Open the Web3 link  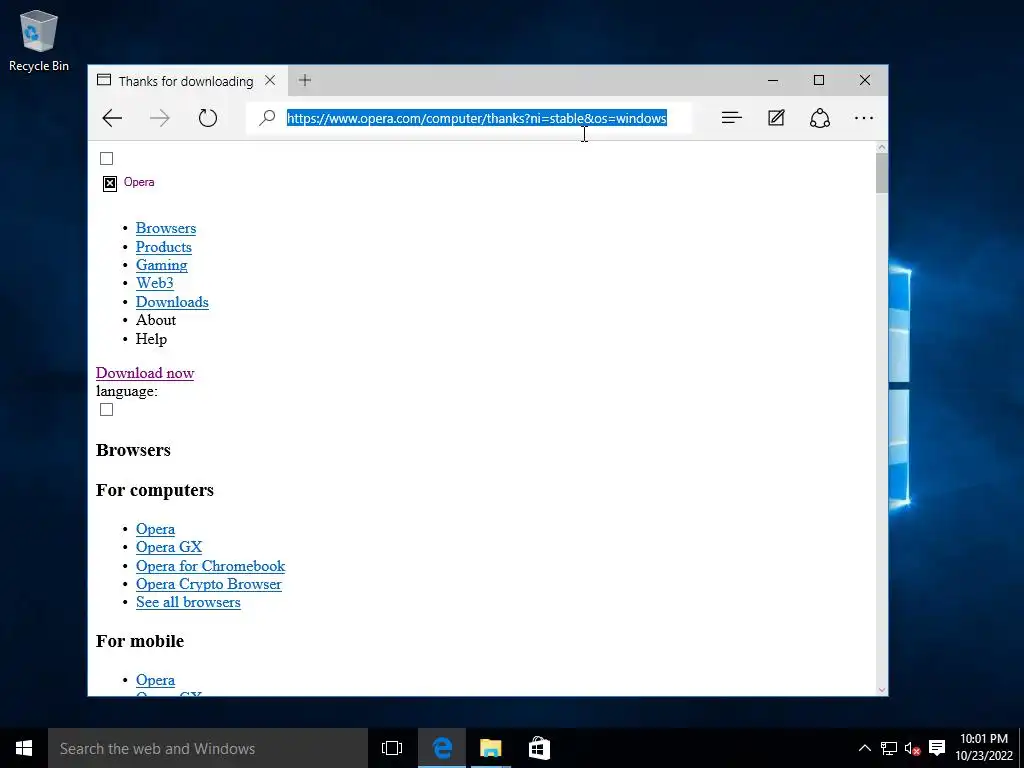pyautogui.click(x=155, y=283)
